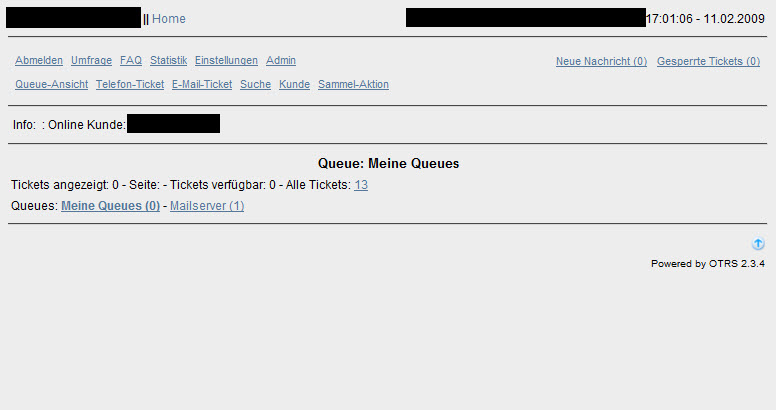The width and height of the screenshot is (776, 410).
Task: Log out via the Abmelden link
Action: click(39, 60)
